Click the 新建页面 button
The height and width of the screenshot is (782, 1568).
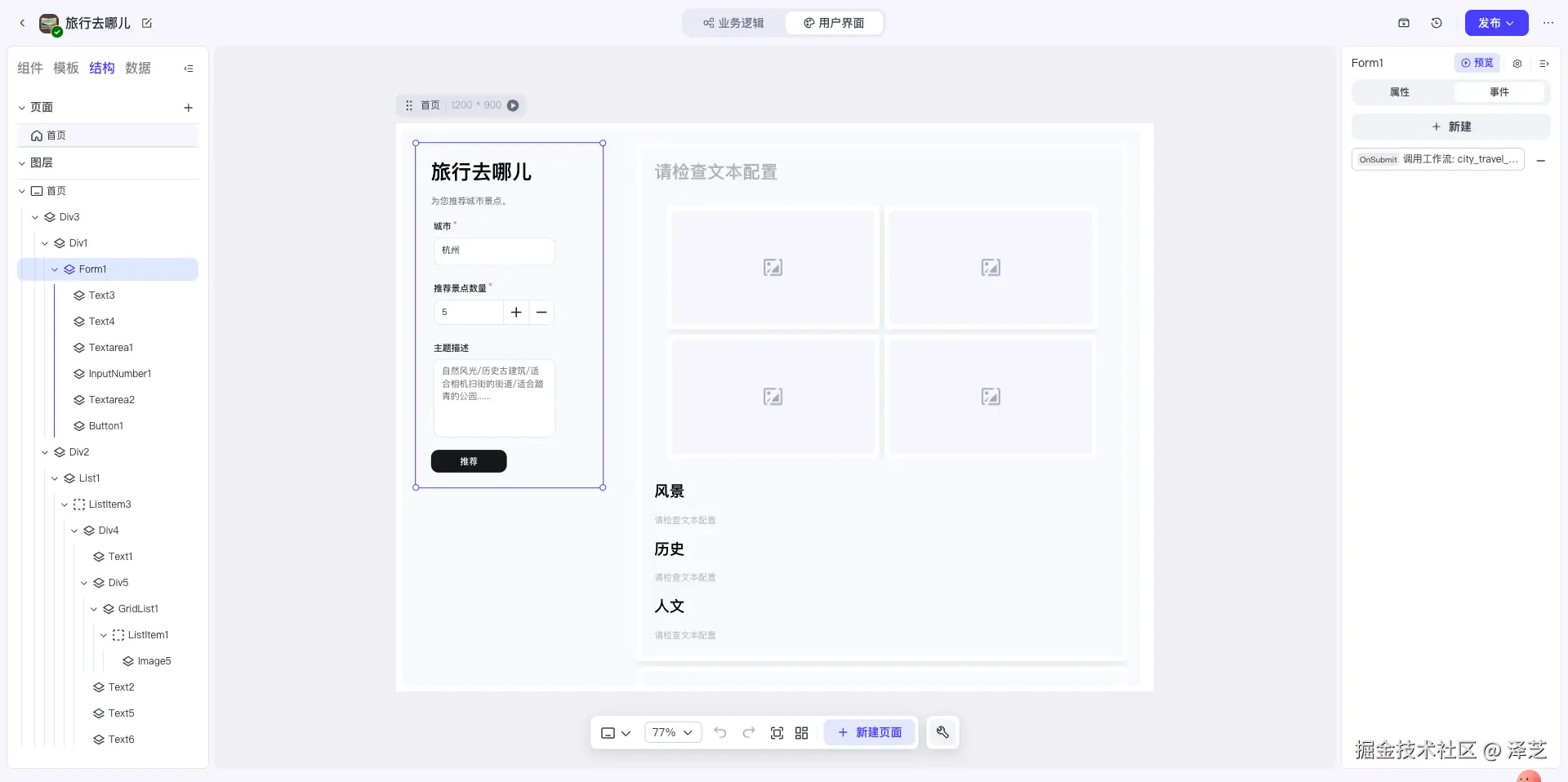(x=869, y=732)
